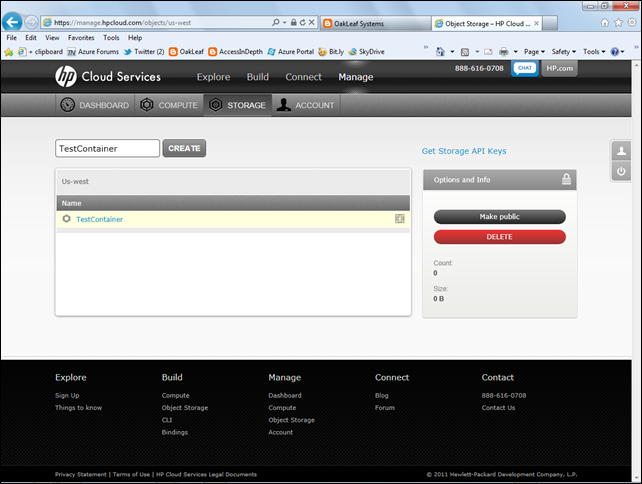Image resolution: width=642 pixels, height=484 pixels.
Task: Click the CREATE button
Action: pyautogui.click(x=184, y=148)
